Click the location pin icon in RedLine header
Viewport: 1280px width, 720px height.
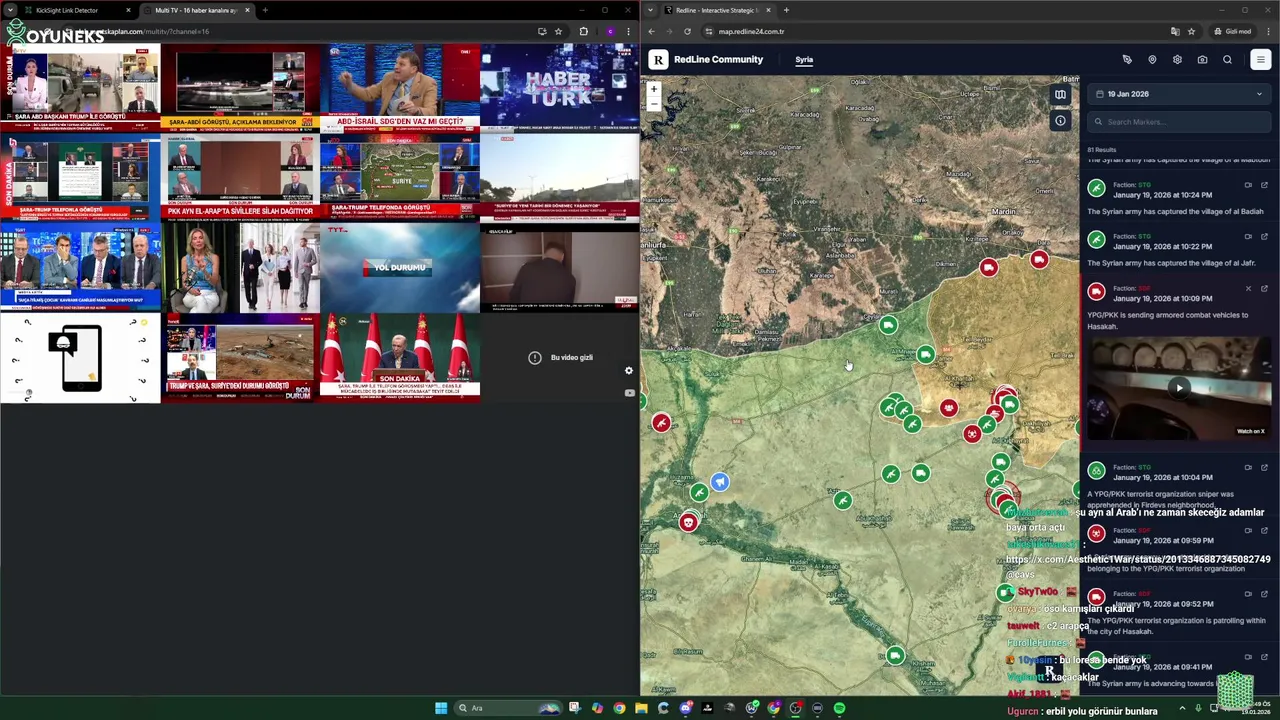(1152, 60)
